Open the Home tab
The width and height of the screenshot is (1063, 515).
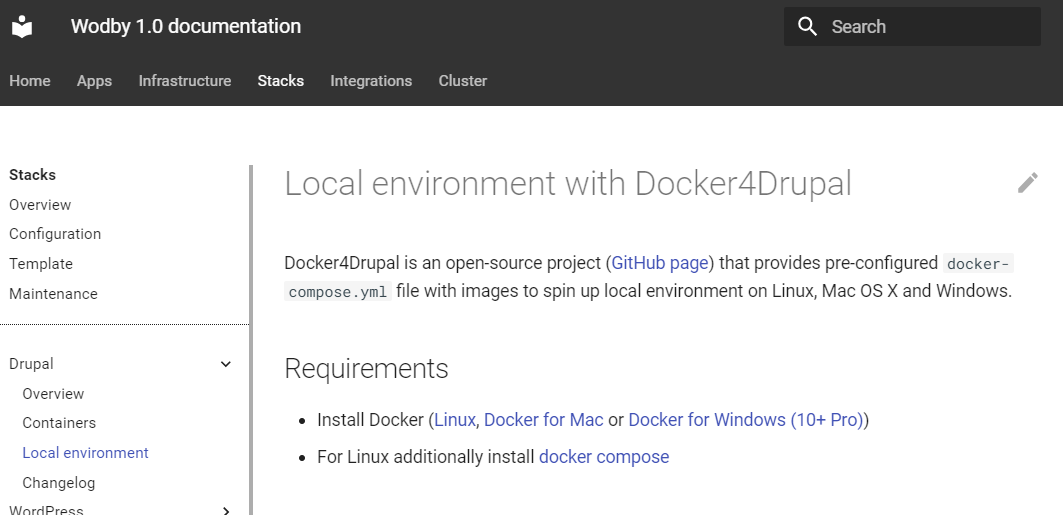[30, 81]
